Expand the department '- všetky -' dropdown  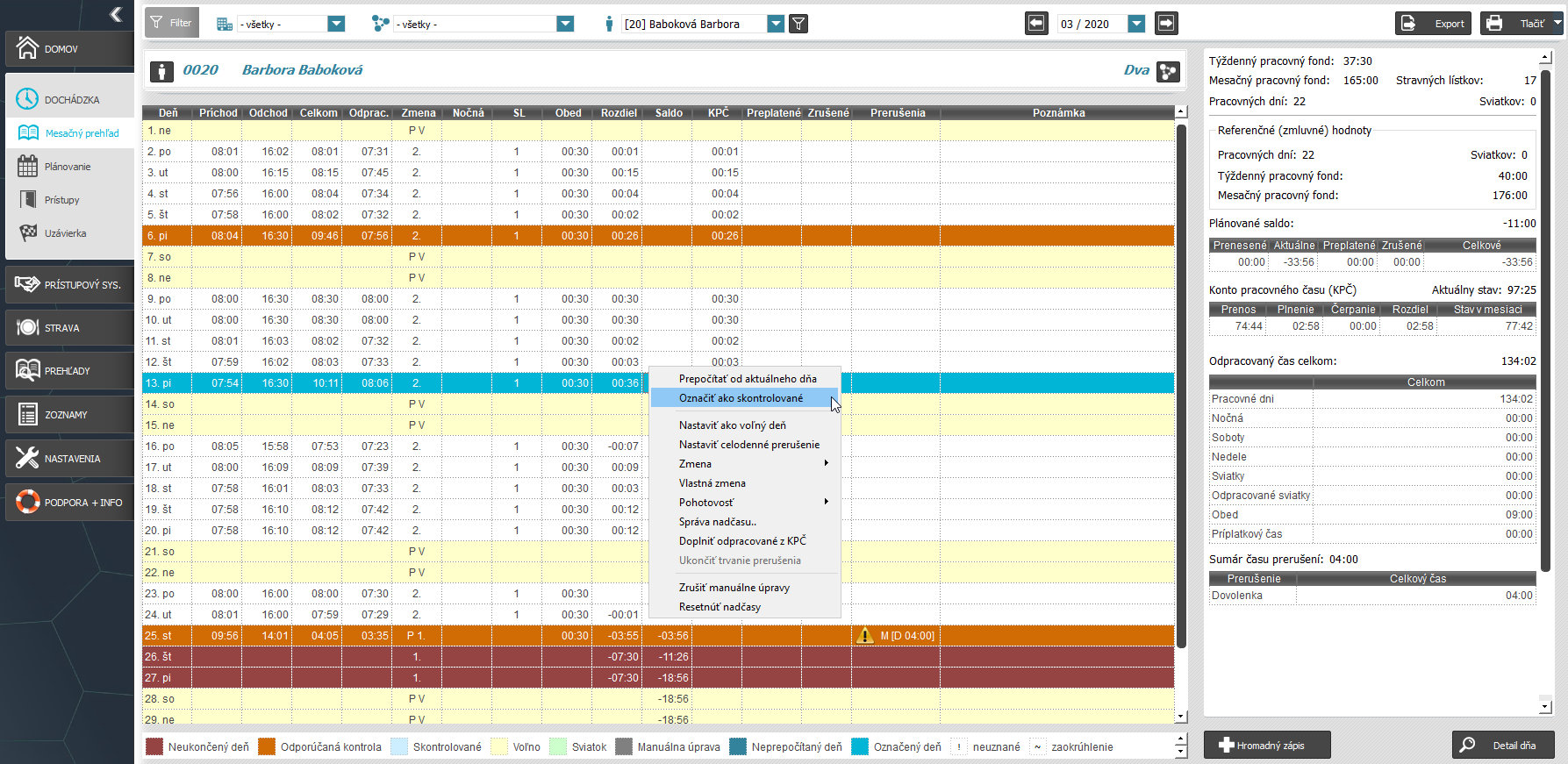click(336, 24)
